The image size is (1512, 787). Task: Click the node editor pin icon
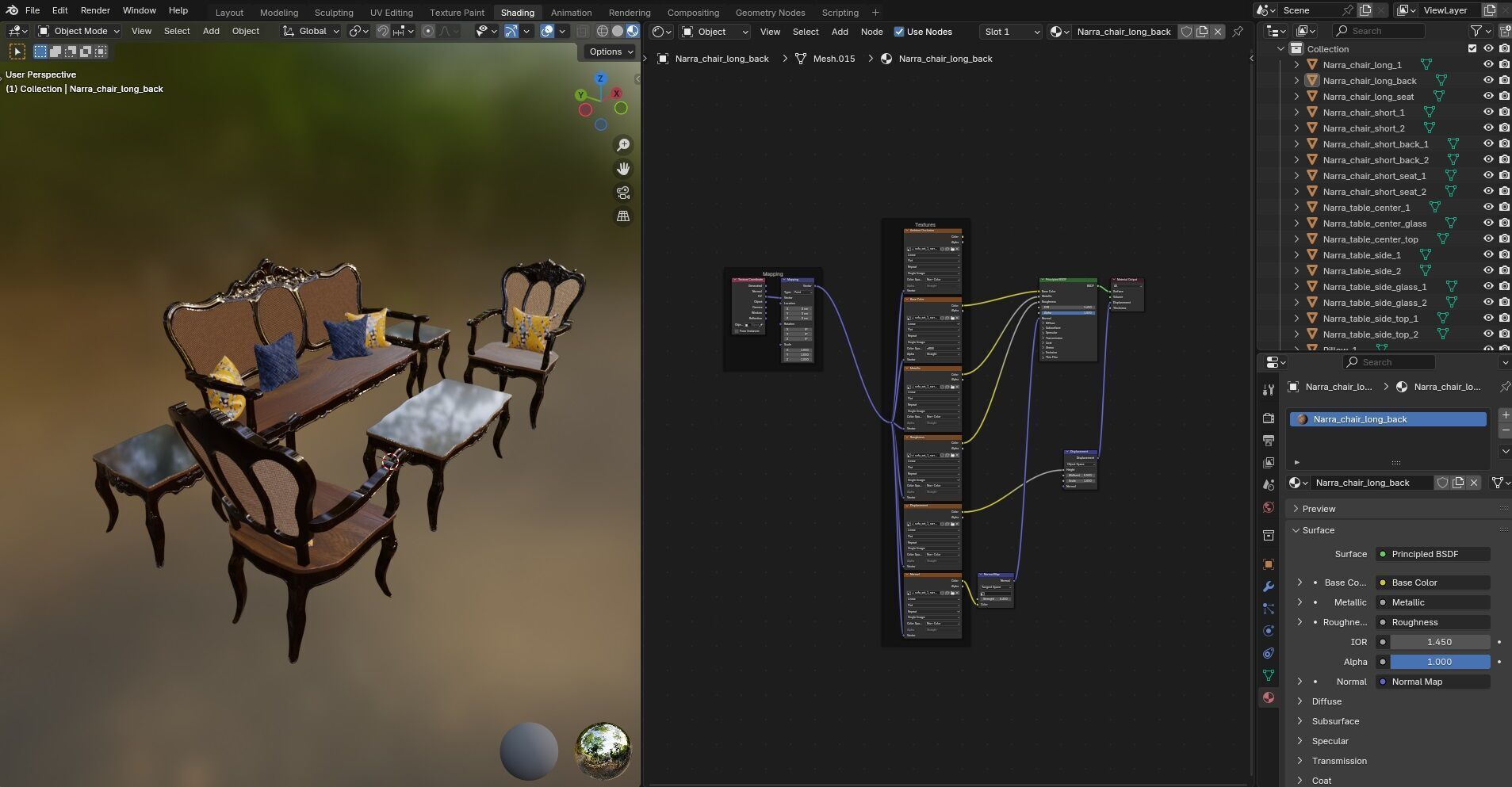pyautogui.click(x=1238, y=32)
